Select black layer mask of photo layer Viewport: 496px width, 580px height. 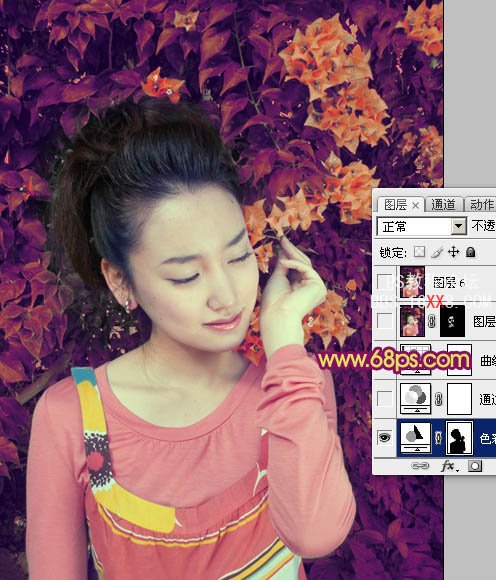452,321
